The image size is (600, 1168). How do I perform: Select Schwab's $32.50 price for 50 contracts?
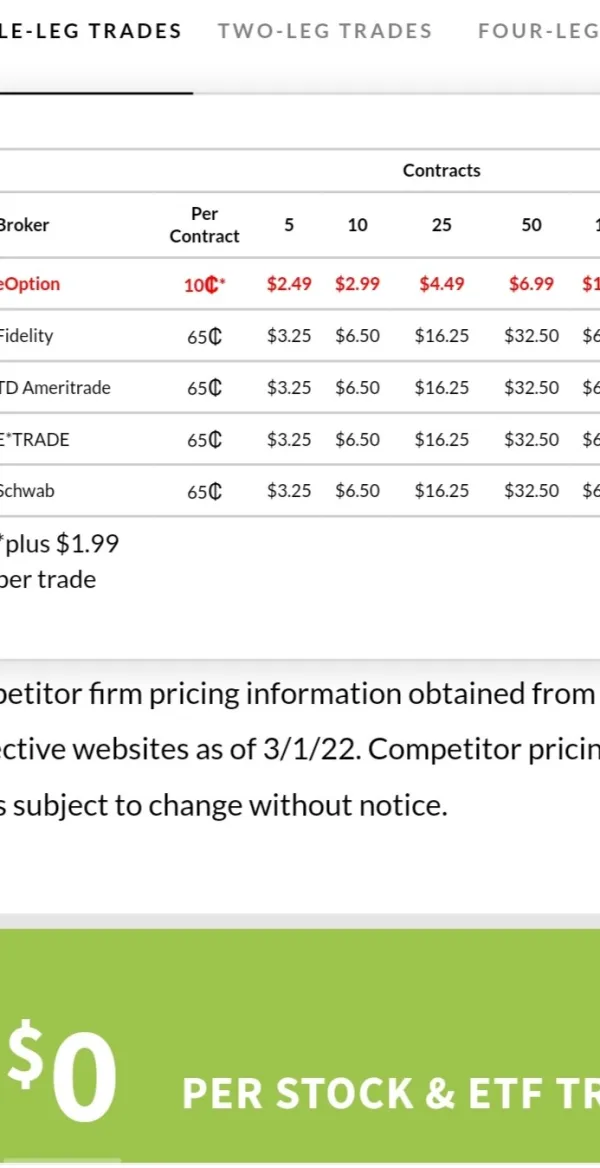click(531, 491)
